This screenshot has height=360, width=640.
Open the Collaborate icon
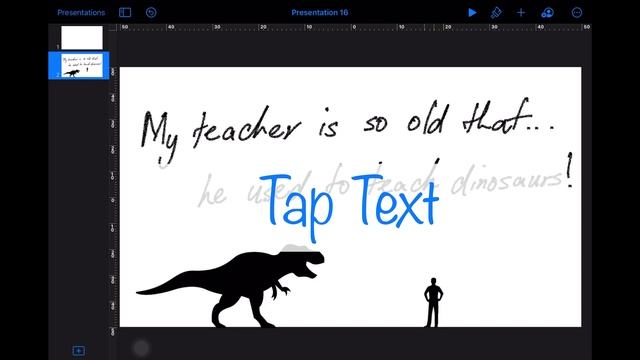tap(547, 13)
